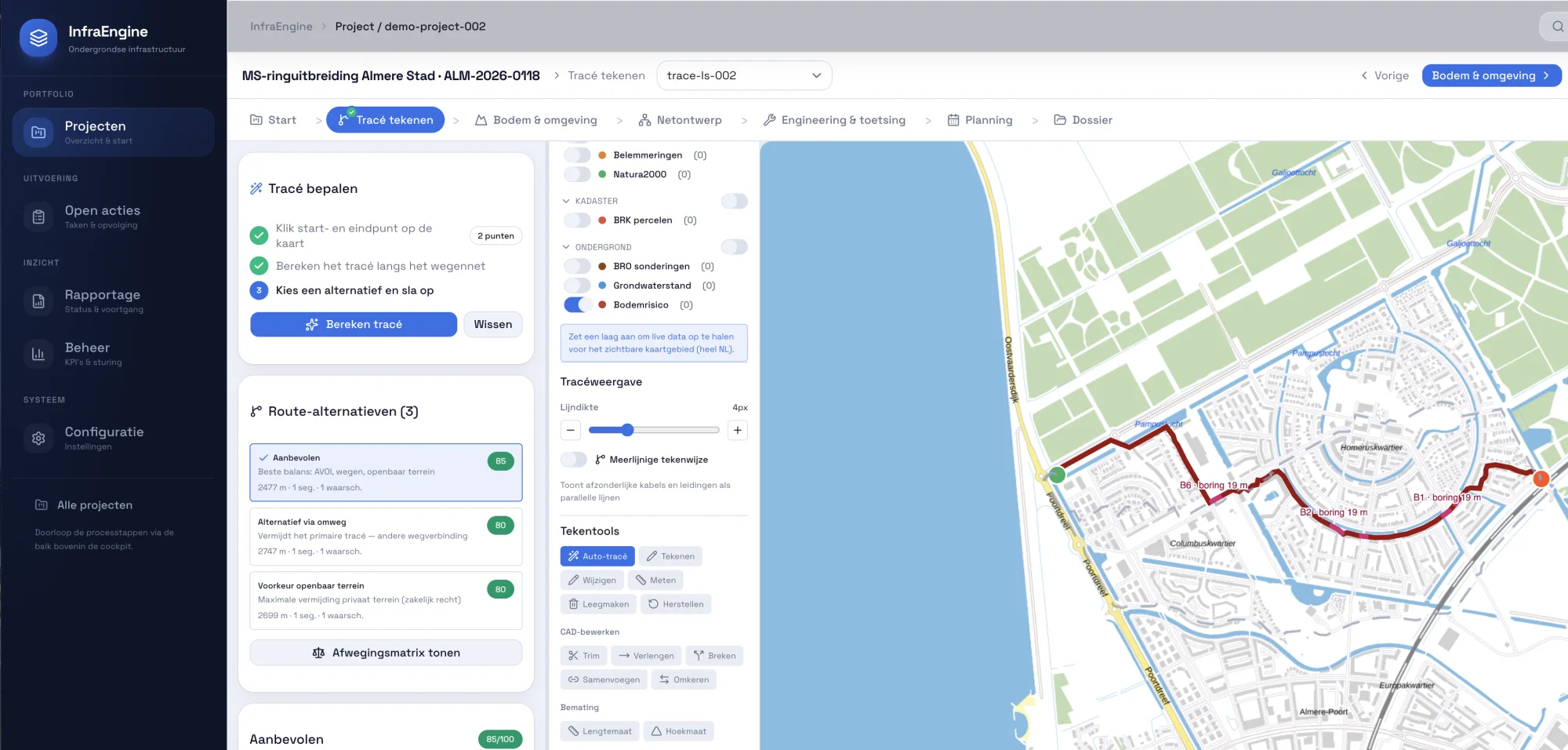Select the Trim scissors tool
Image resolution: width=1568 pixels, height=750 pixels.
pos(584,656)
